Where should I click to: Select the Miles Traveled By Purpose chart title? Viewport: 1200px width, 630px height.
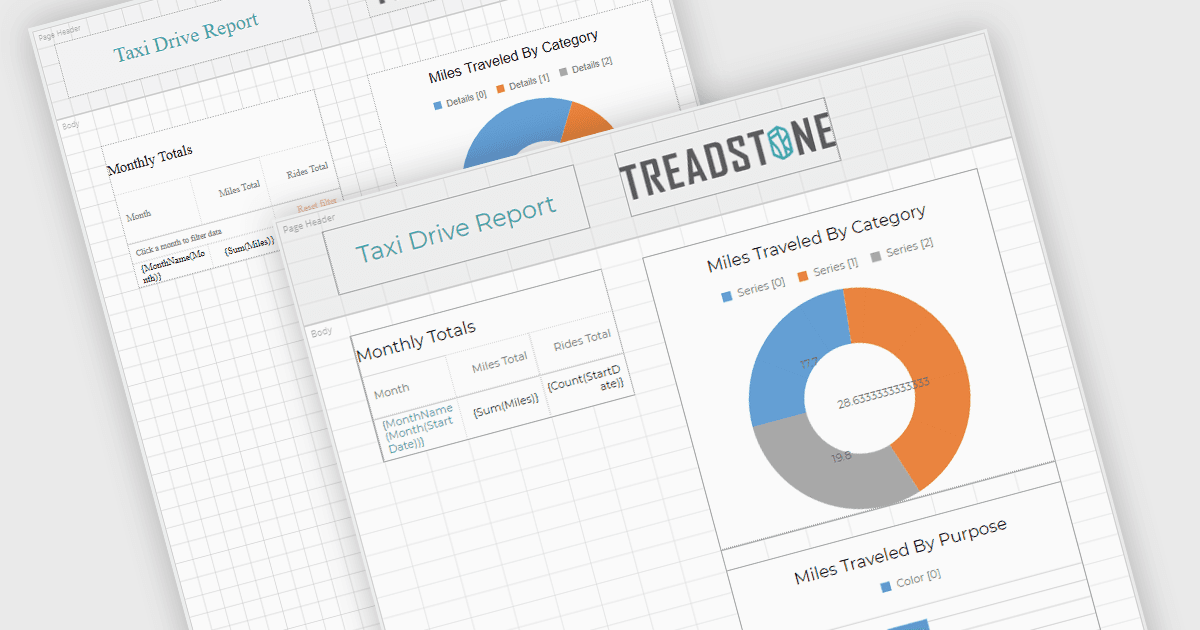900,550
